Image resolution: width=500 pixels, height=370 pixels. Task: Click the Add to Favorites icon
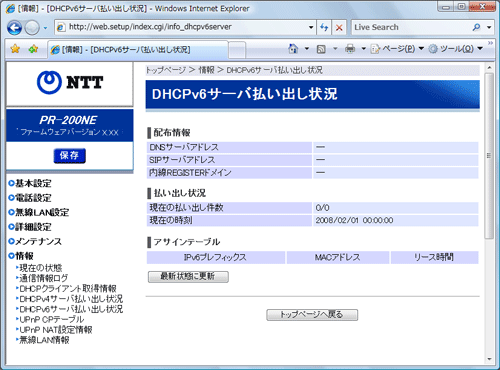pos(33,49)
